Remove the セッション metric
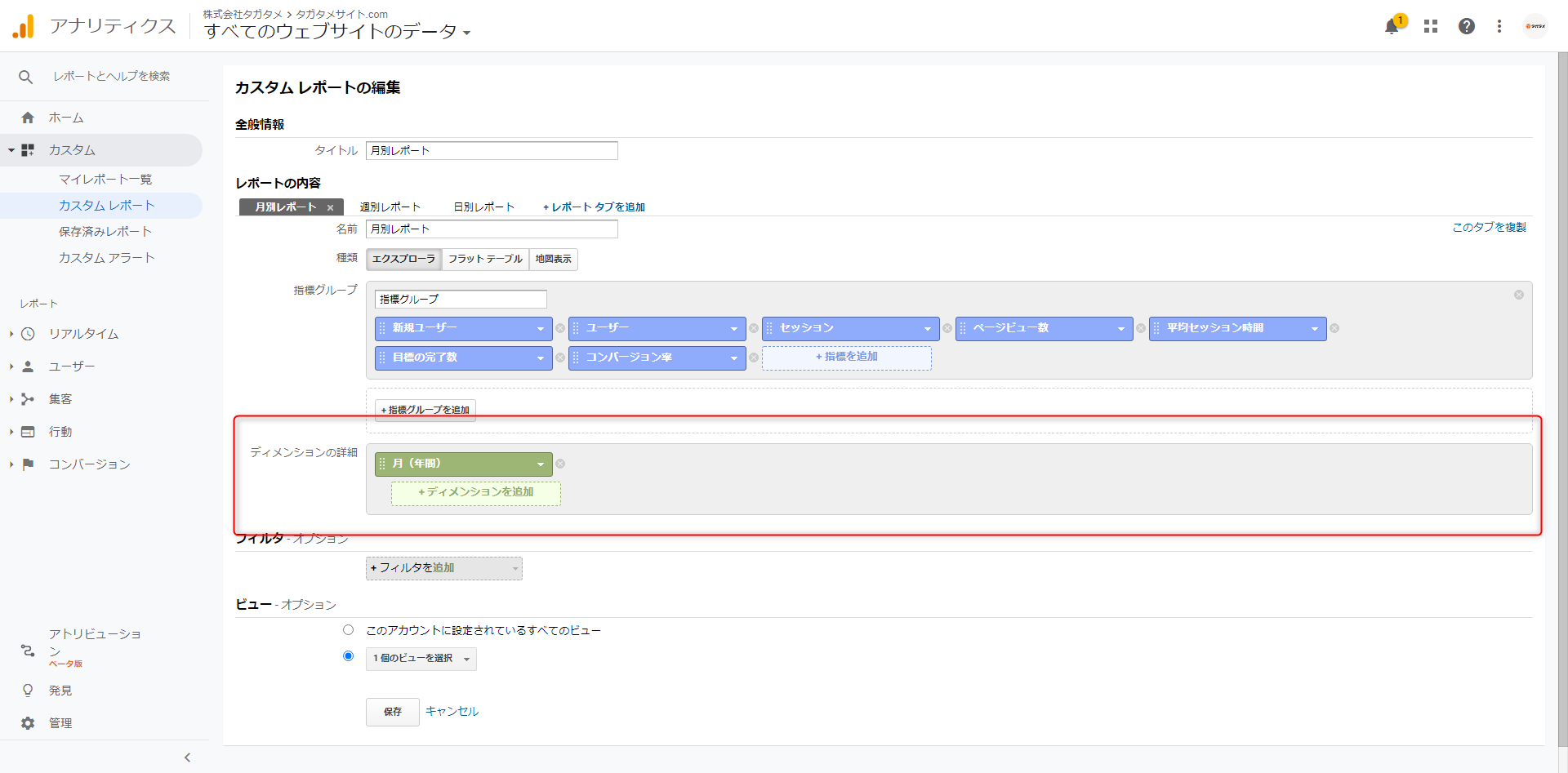The height and width of the screenshot is (773, 1568). click(x=947, y=328)
